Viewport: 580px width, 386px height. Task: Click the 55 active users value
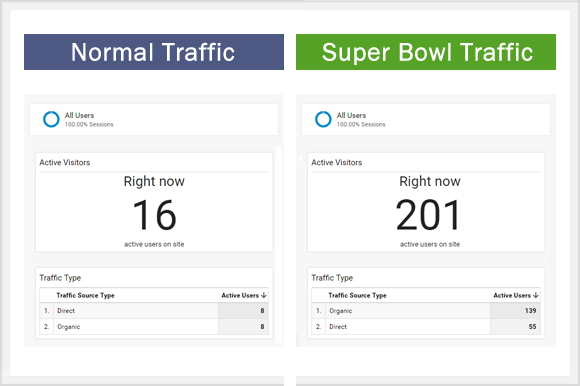click(532, 326)
